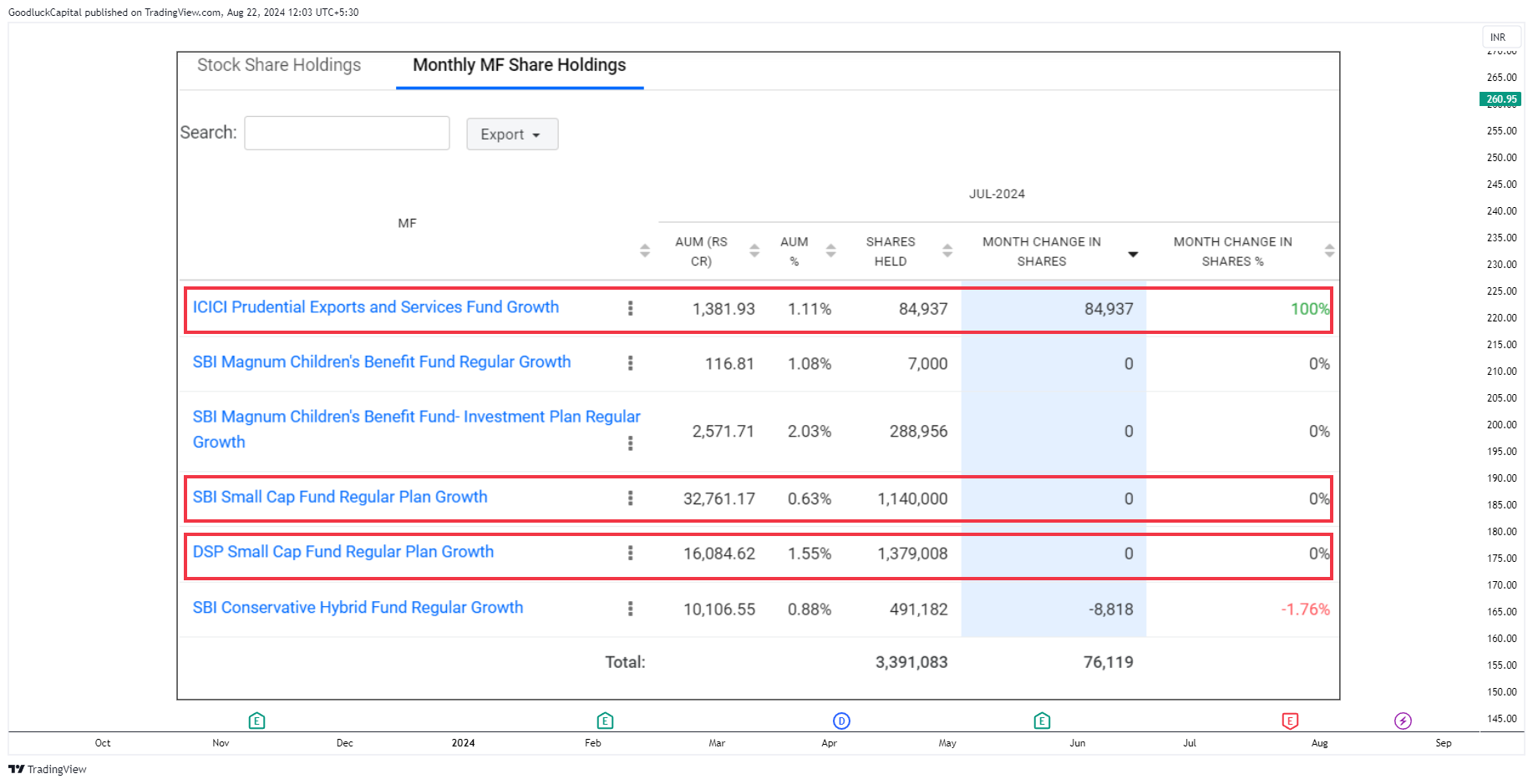
Task: Select the 1,379,008 shares held cell
Action: [912, 554]
